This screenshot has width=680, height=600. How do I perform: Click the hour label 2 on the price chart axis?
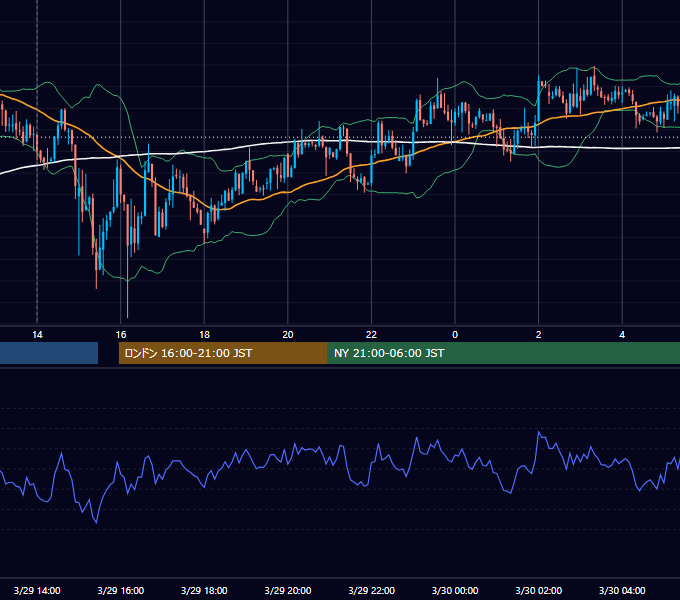(539, 335)
